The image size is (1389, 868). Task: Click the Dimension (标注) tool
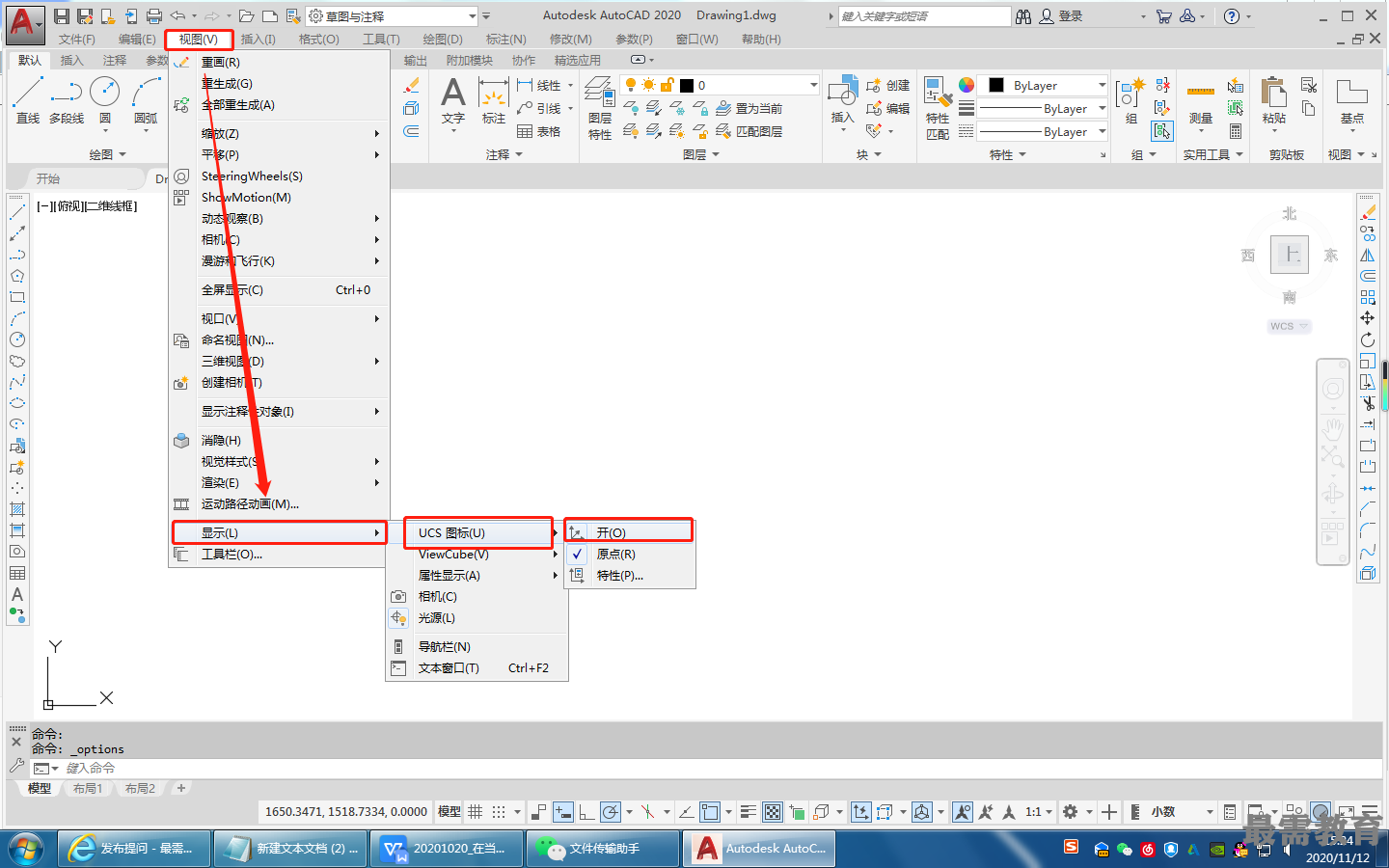pyautogui.click(x=494, y=101)
